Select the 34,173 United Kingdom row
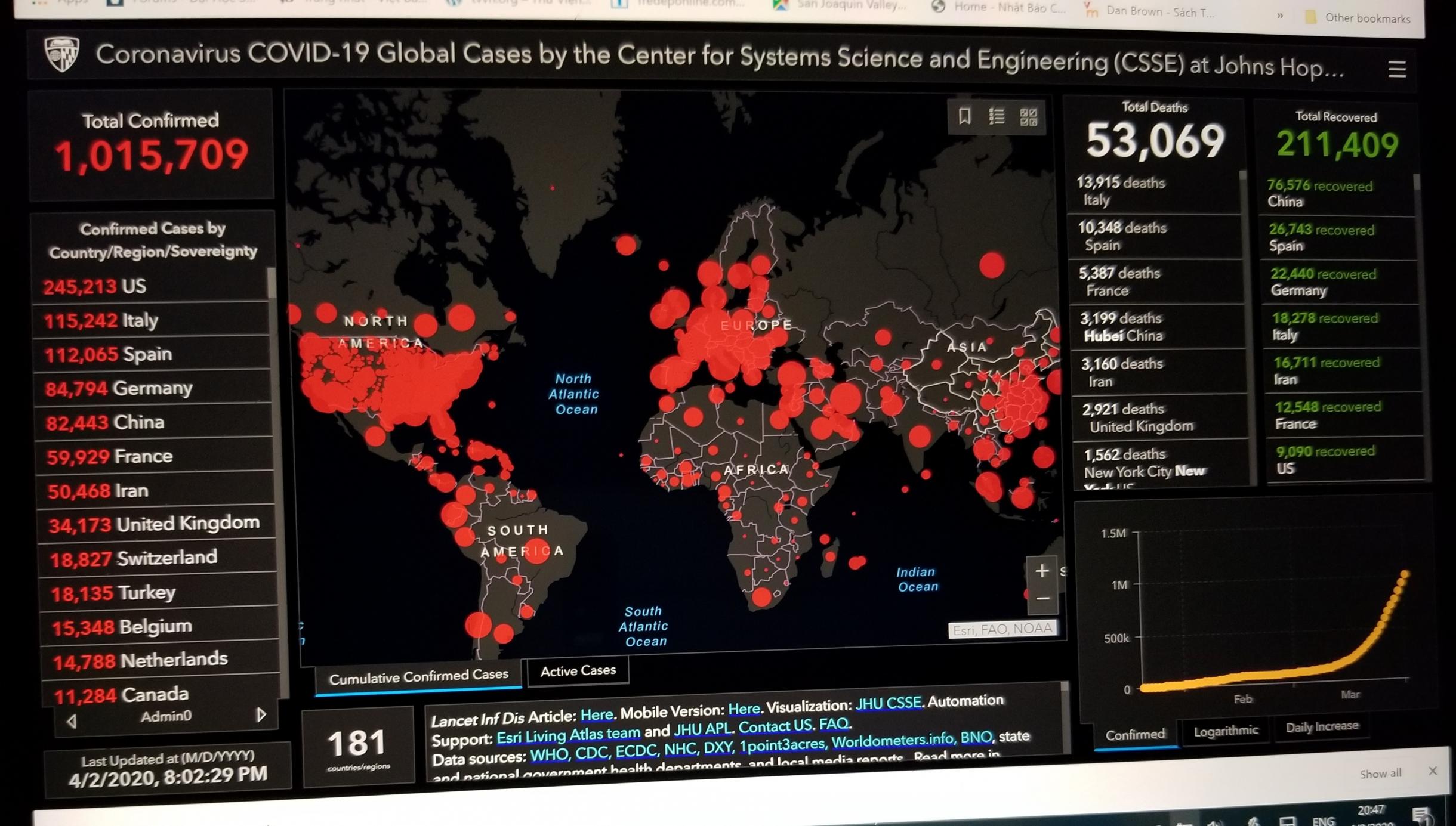 (157, 524)
